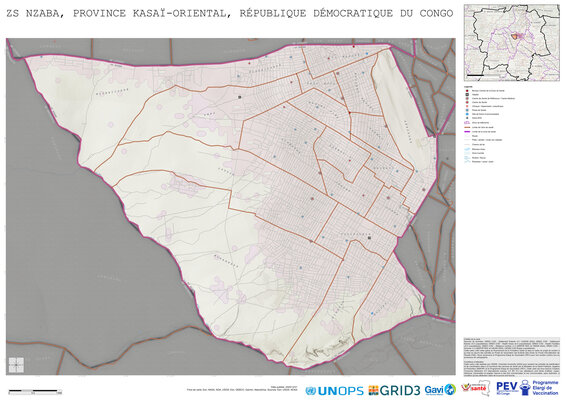Image resolution: width=566 pixels, height=400 pixels.
Task: Click the black hospital marker in the southeastern dense area
Action: click(x=369, y=238)
